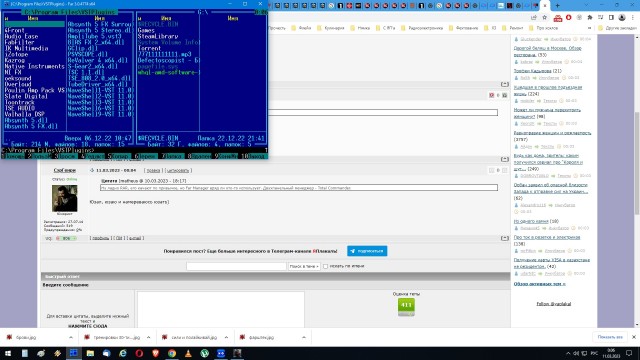Click the 'e-mail' link below the post
The width and height of the screenshot is (640, 360).
(x=135, y=238)
